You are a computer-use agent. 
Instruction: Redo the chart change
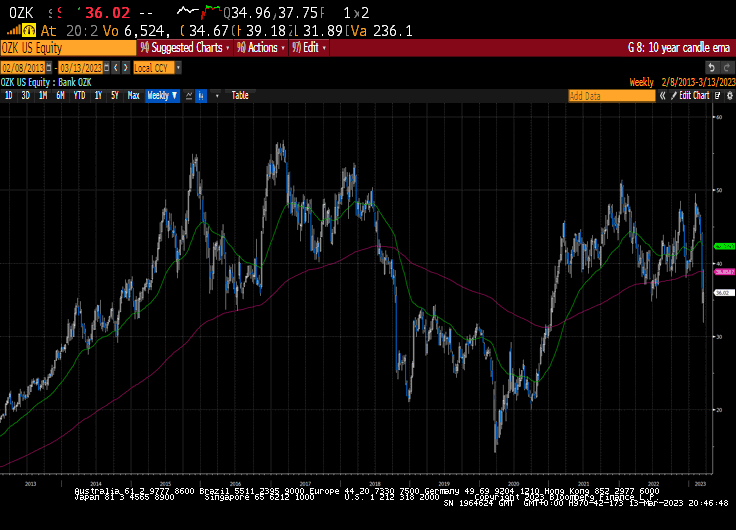726,68
